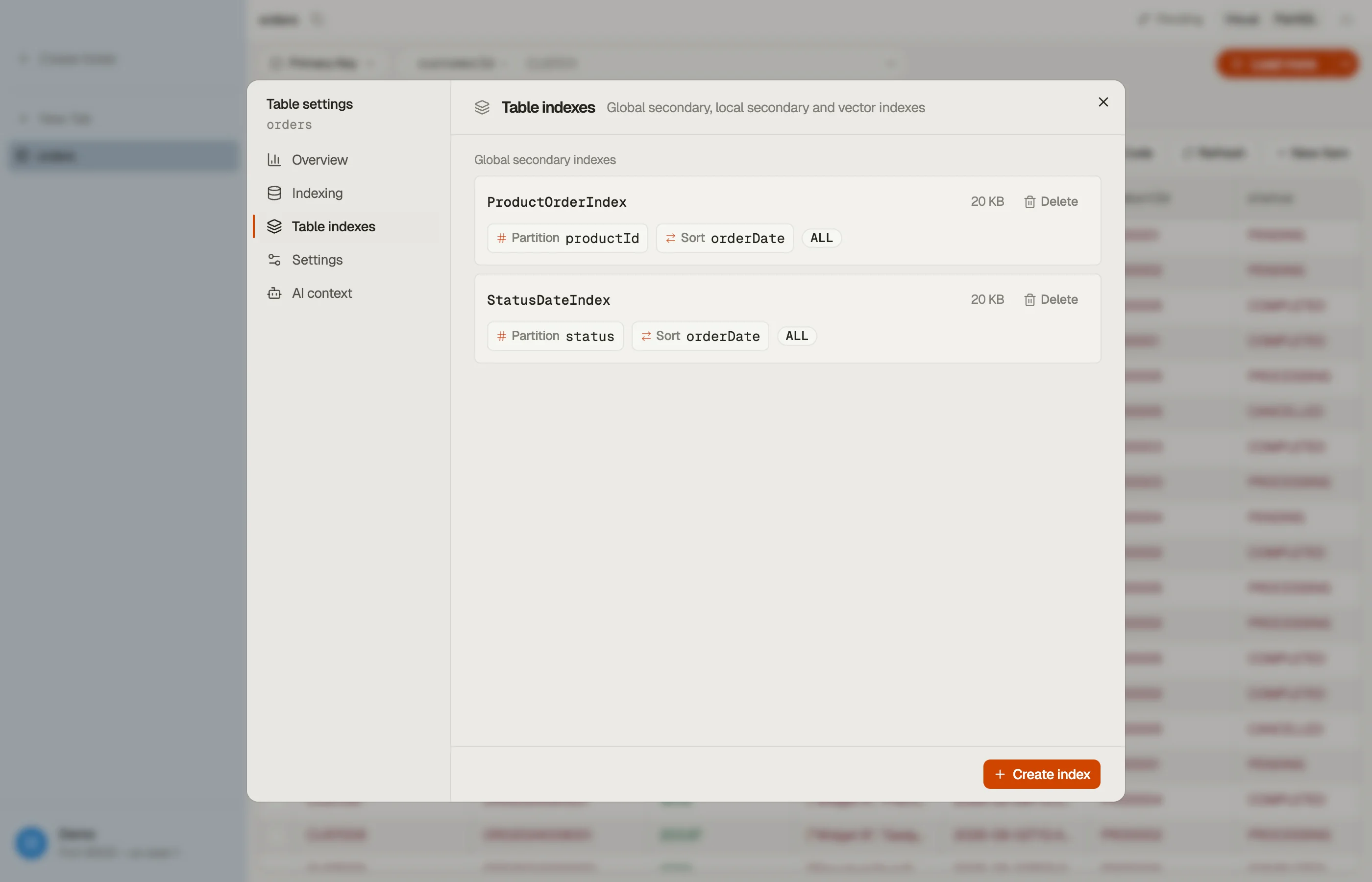
Task: Click hash icon next to Partition status
Action: coord(501,336)
